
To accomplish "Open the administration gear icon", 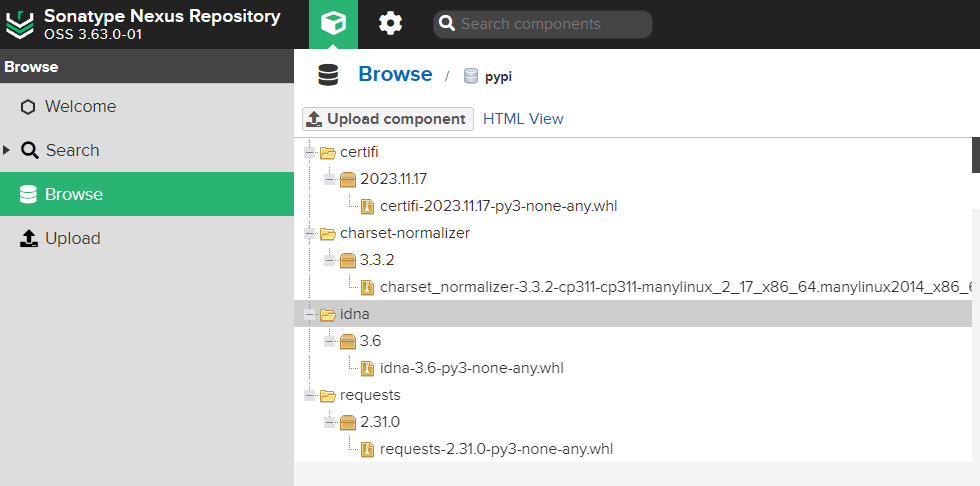I will pyautogui.click(x=391, y=24).
